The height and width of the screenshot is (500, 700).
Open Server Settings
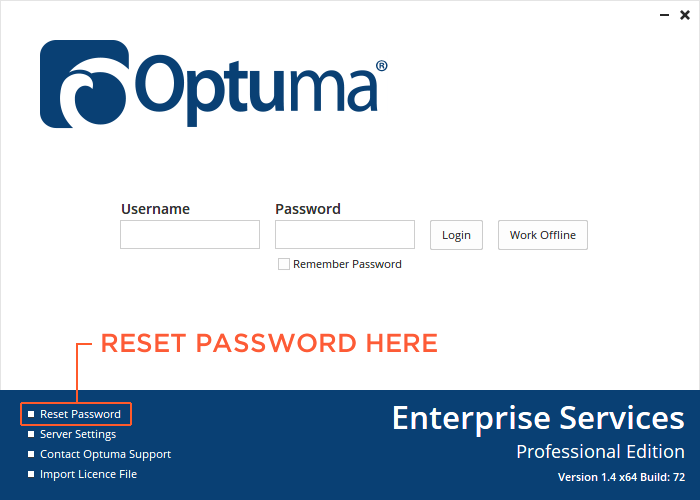point(78,434)
